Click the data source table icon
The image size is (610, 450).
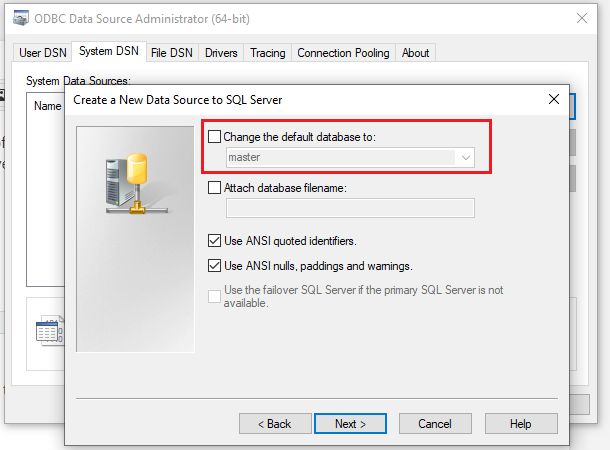[50, 331]
